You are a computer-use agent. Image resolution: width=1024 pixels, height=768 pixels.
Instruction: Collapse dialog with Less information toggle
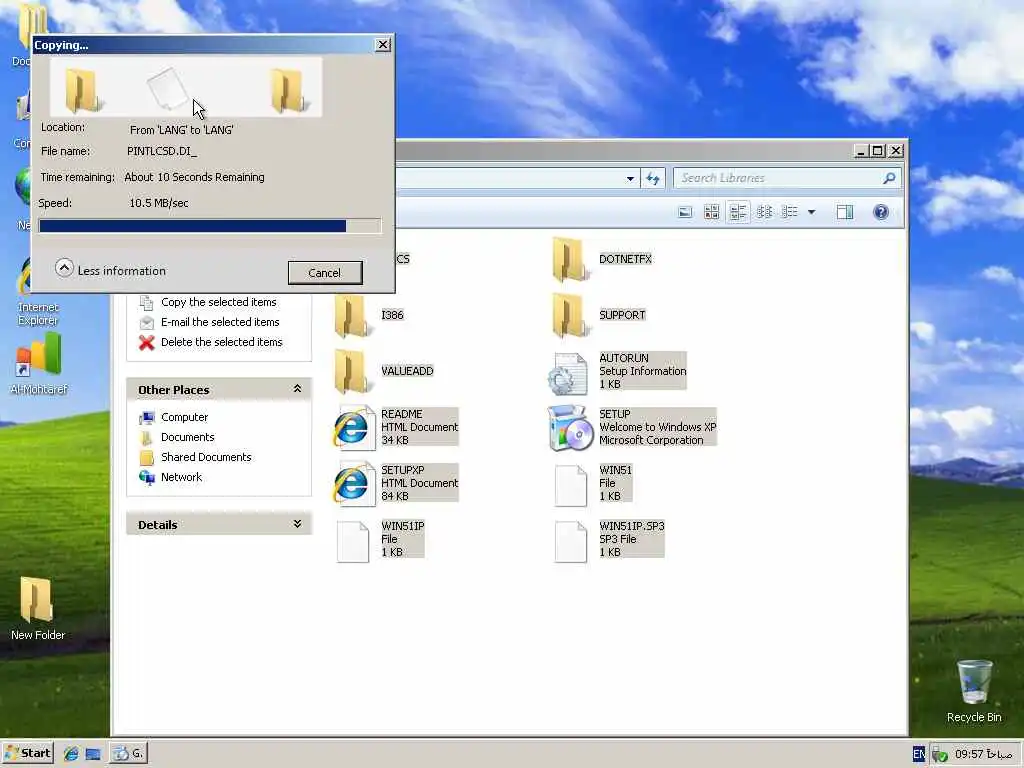pyautogui.click(x=110, y=270)
